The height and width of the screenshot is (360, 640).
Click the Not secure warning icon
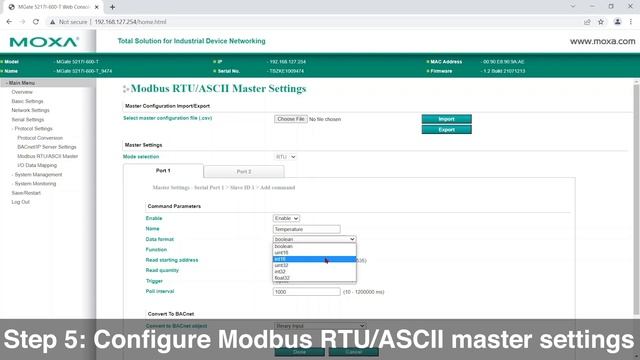(x=52, y=22)
